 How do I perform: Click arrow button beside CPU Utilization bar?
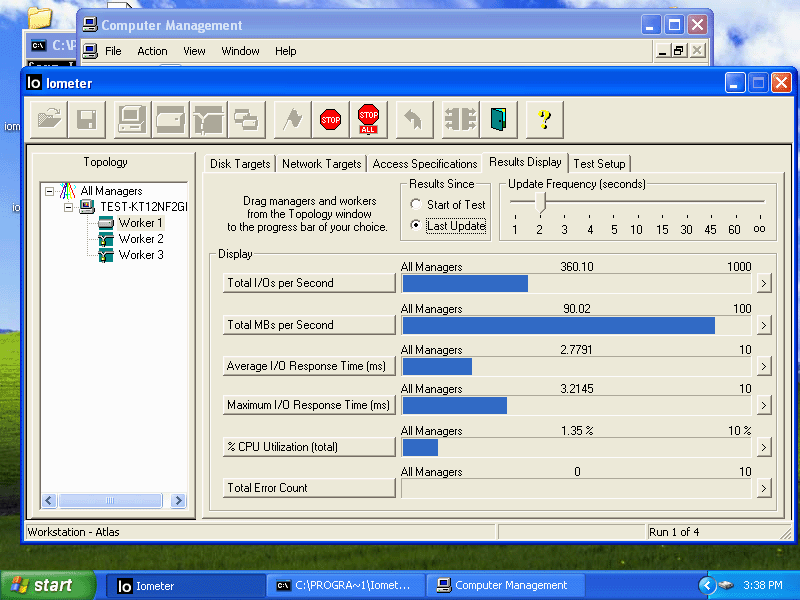pos(763,447)
